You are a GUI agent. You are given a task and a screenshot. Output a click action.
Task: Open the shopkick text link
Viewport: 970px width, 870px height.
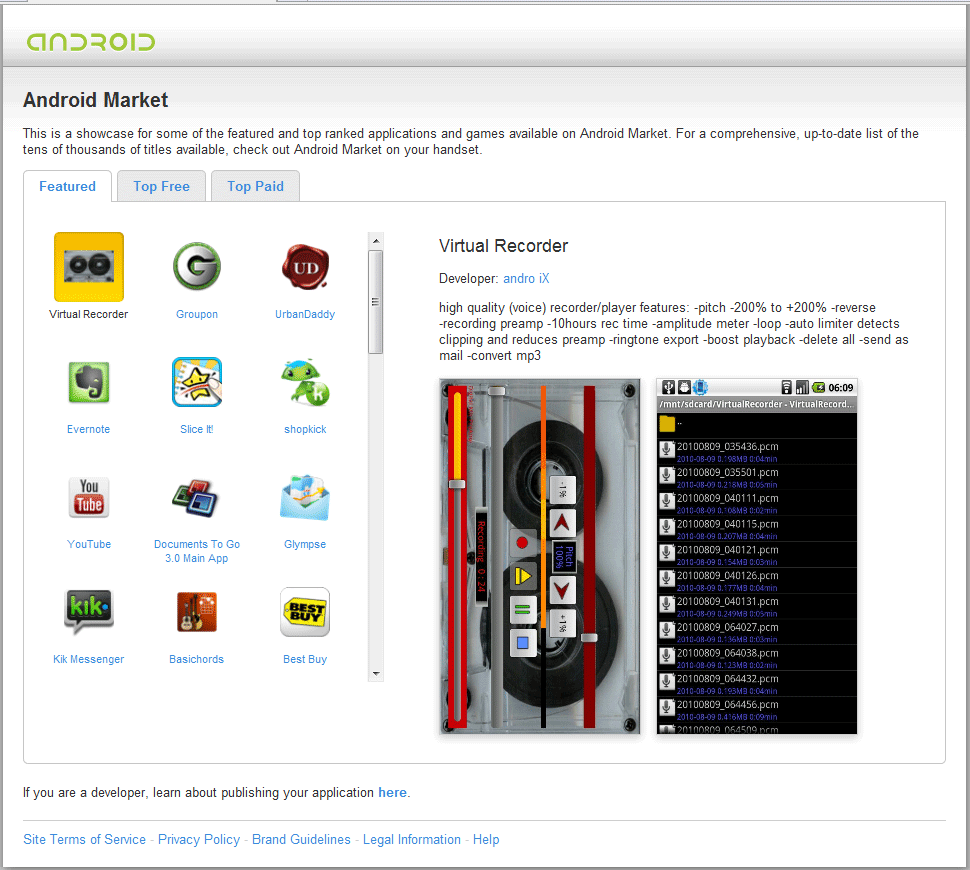pyautogui.click(x=305, y=429)
